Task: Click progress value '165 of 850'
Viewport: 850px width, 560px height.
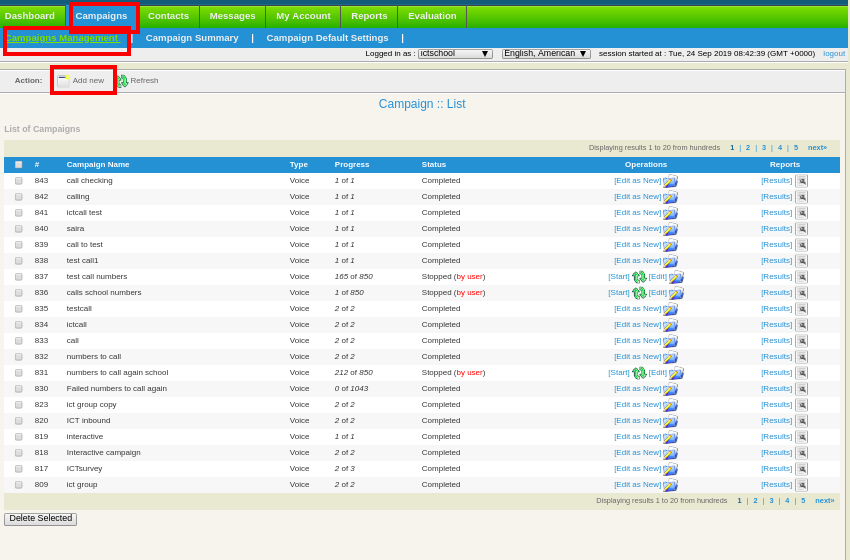Action: coord(353,276)
